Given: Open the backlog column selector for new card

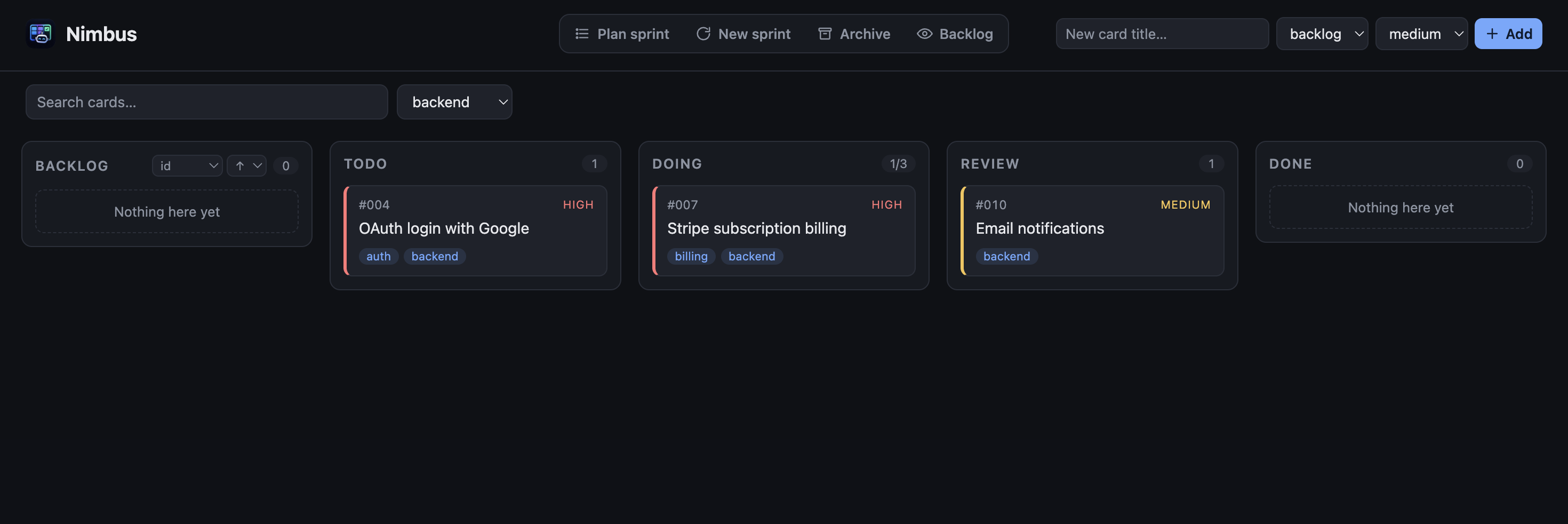Looking at the screenshot, I should (x=1322, y=34).
